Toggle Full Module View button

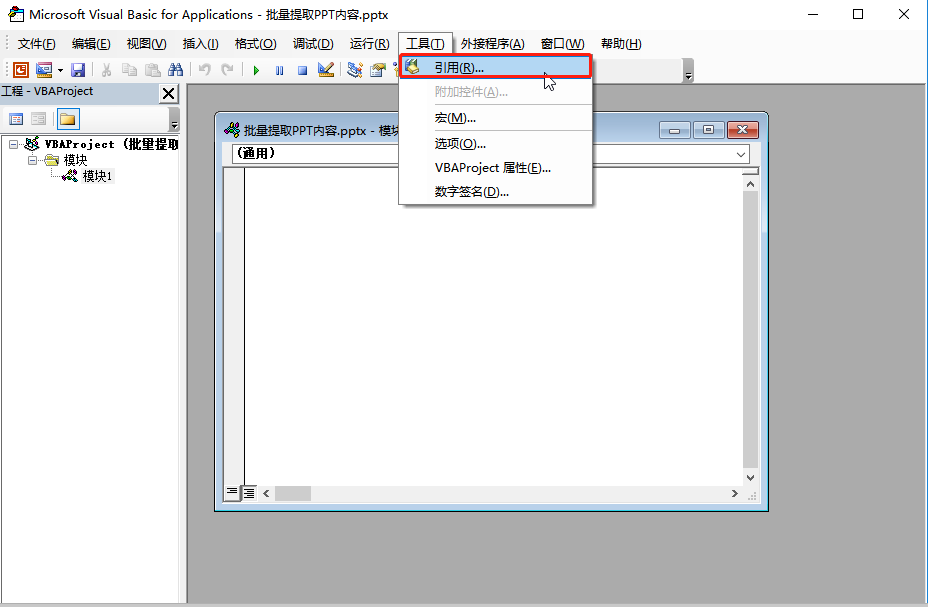pyautogui.click(x=249, y=493)
